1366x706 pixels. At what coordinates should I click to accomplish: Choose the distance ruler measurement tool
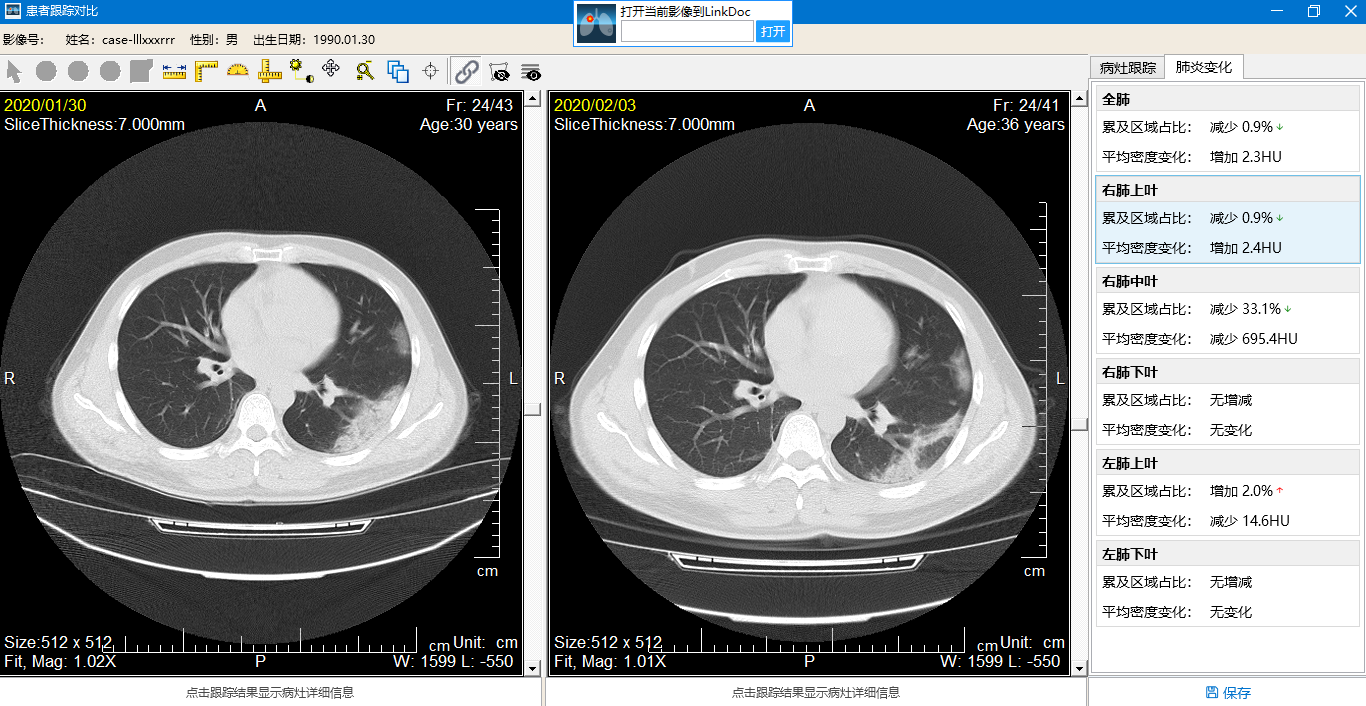click(x=174, y=72)
